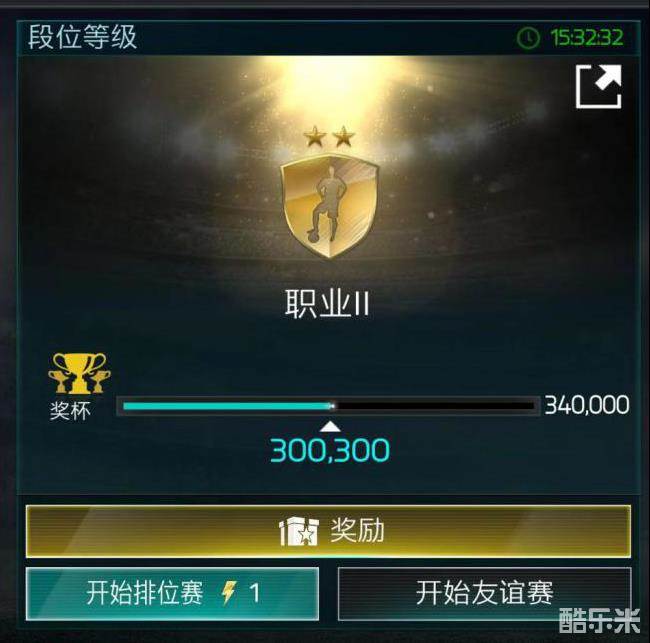
Task: Tap the two gold stars above badge
Action: point(329,136)
